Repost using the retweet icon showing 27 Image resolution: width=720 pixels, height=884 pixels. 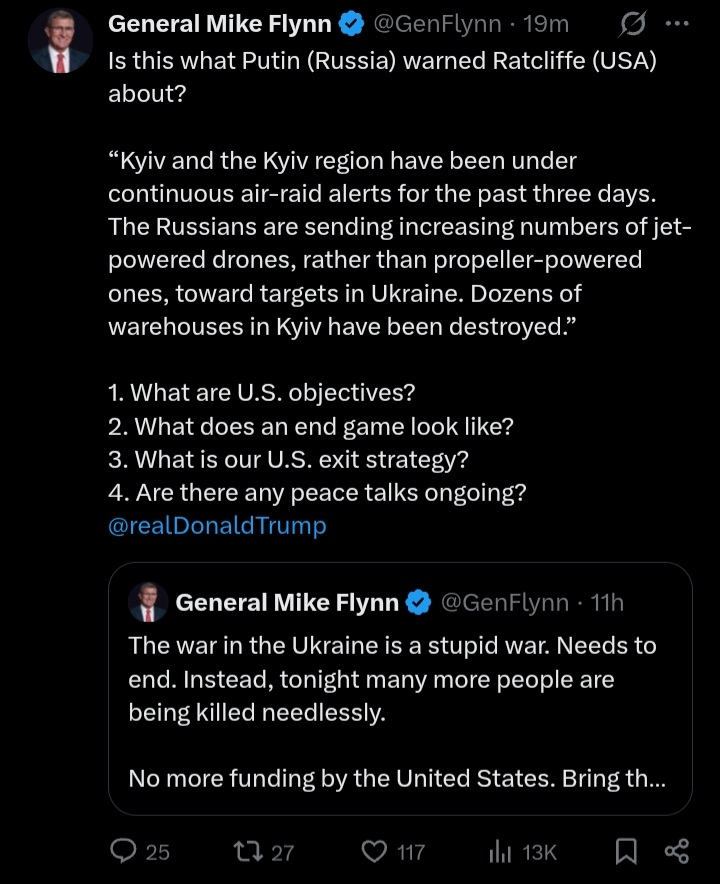tap(249, 851)
